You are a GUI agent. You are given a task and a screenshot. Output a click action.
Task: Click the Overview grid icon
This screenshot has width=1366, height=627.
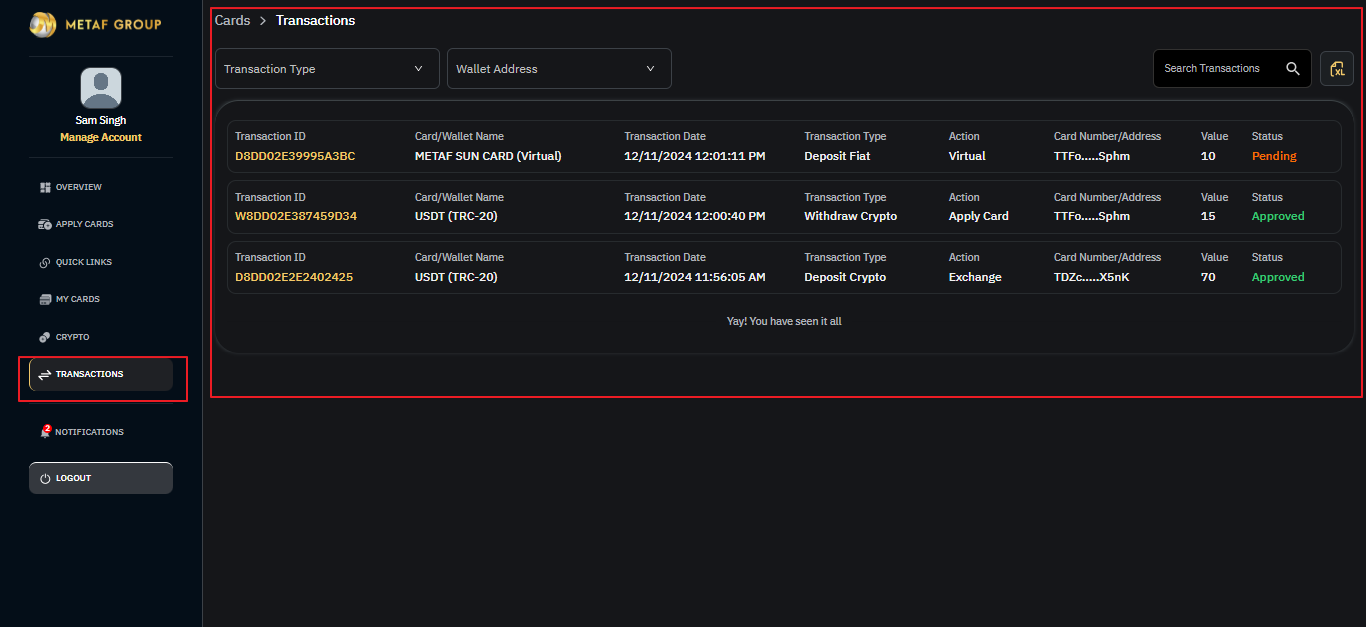tap(45, 187)
